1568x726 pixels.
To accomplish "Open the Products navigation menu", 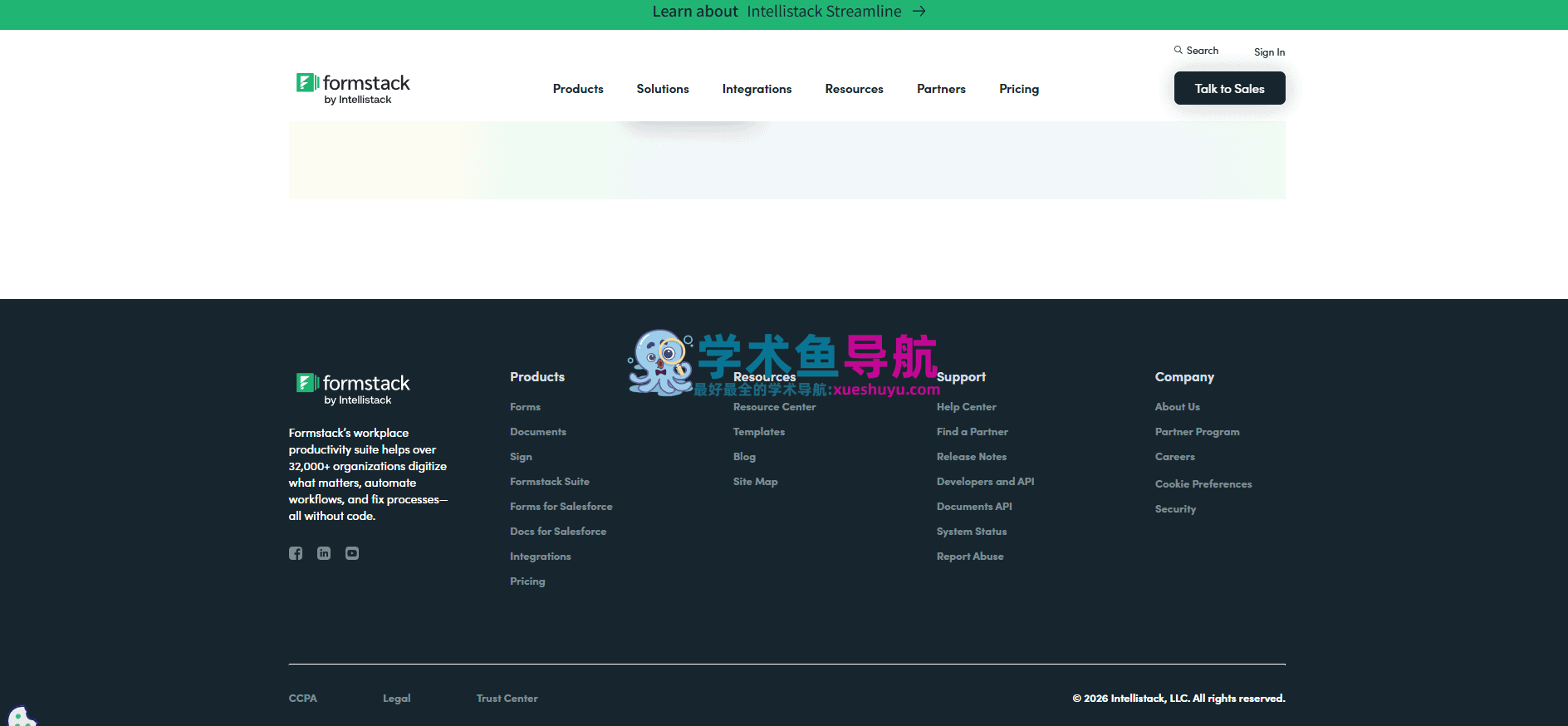I will click(578, 89).
